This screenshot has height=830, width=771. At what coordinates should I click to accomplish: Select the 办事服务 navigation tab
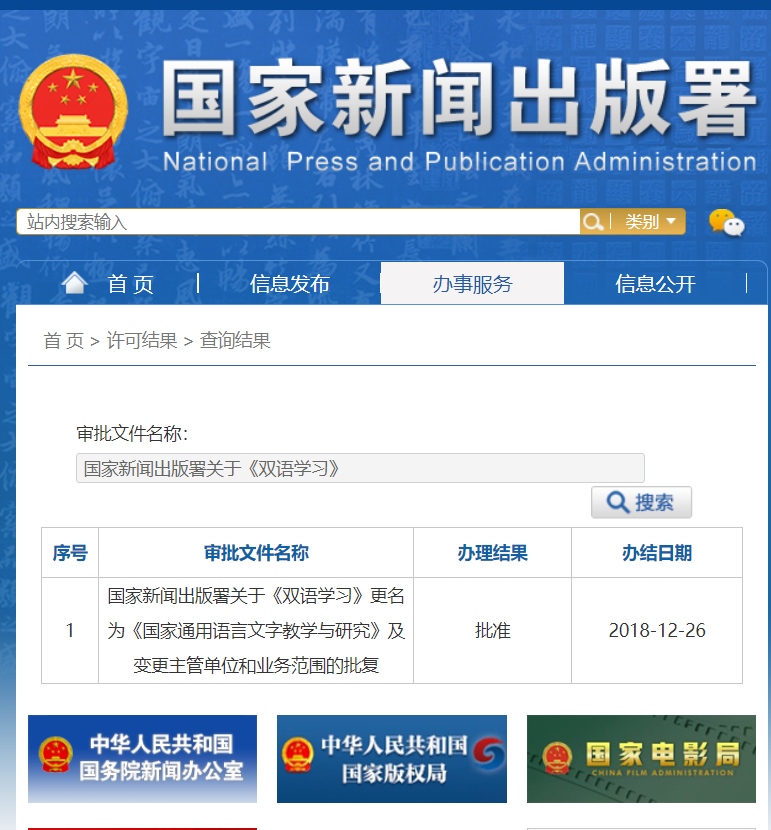(472, 284)
